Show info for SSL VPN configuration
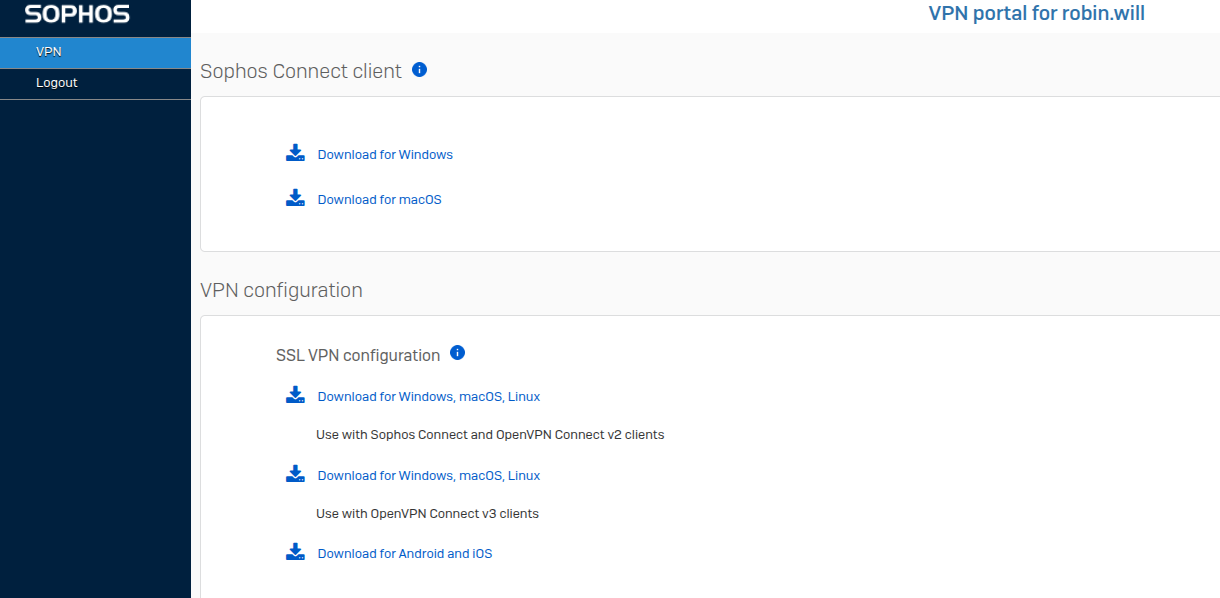1220x598 pixels. point(458,353)
